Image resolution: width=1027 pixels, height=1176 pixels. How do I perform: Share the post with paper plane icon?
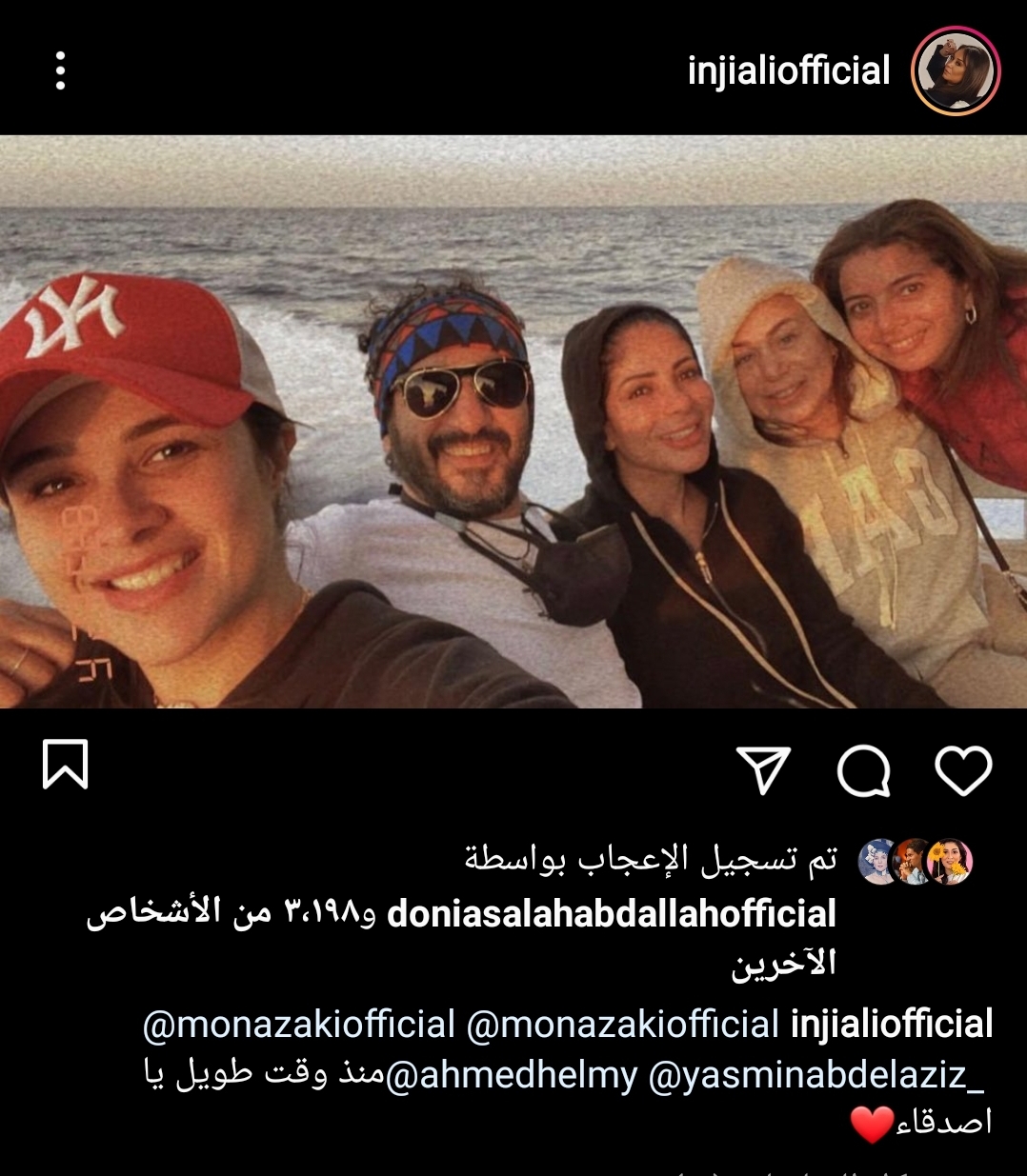tap(764, 769)
